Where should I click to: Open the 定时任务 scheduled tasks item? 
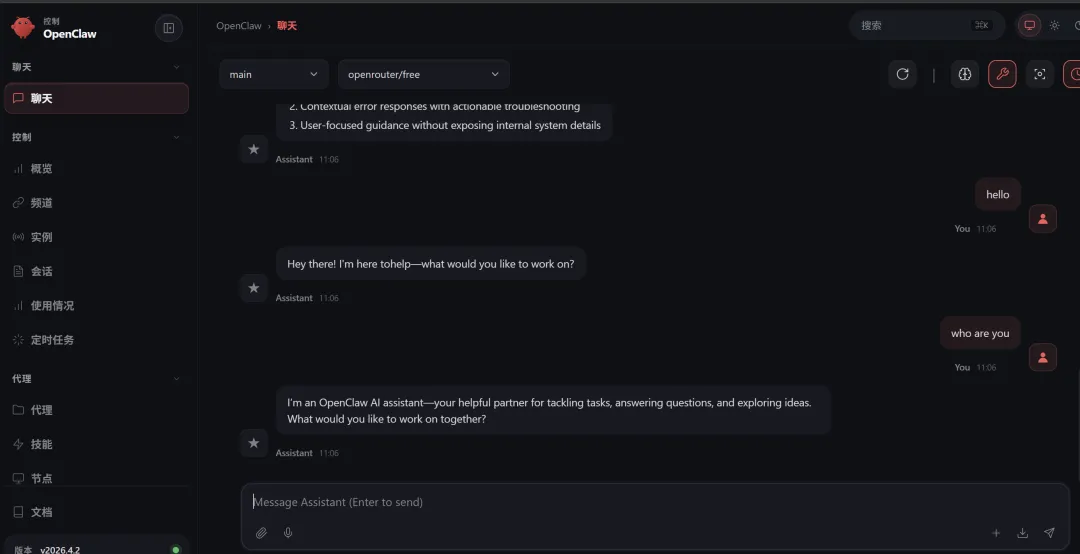[52, 340]
